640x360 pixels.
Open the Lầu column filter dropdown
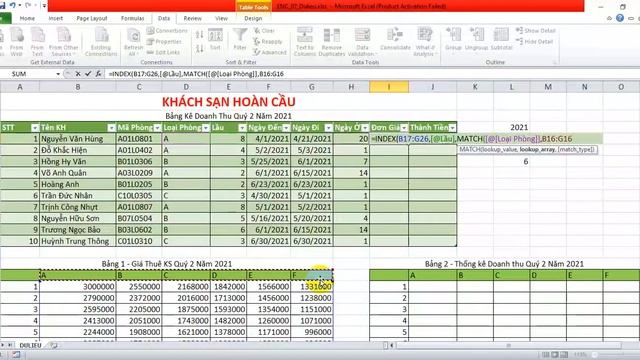point(242,128)
